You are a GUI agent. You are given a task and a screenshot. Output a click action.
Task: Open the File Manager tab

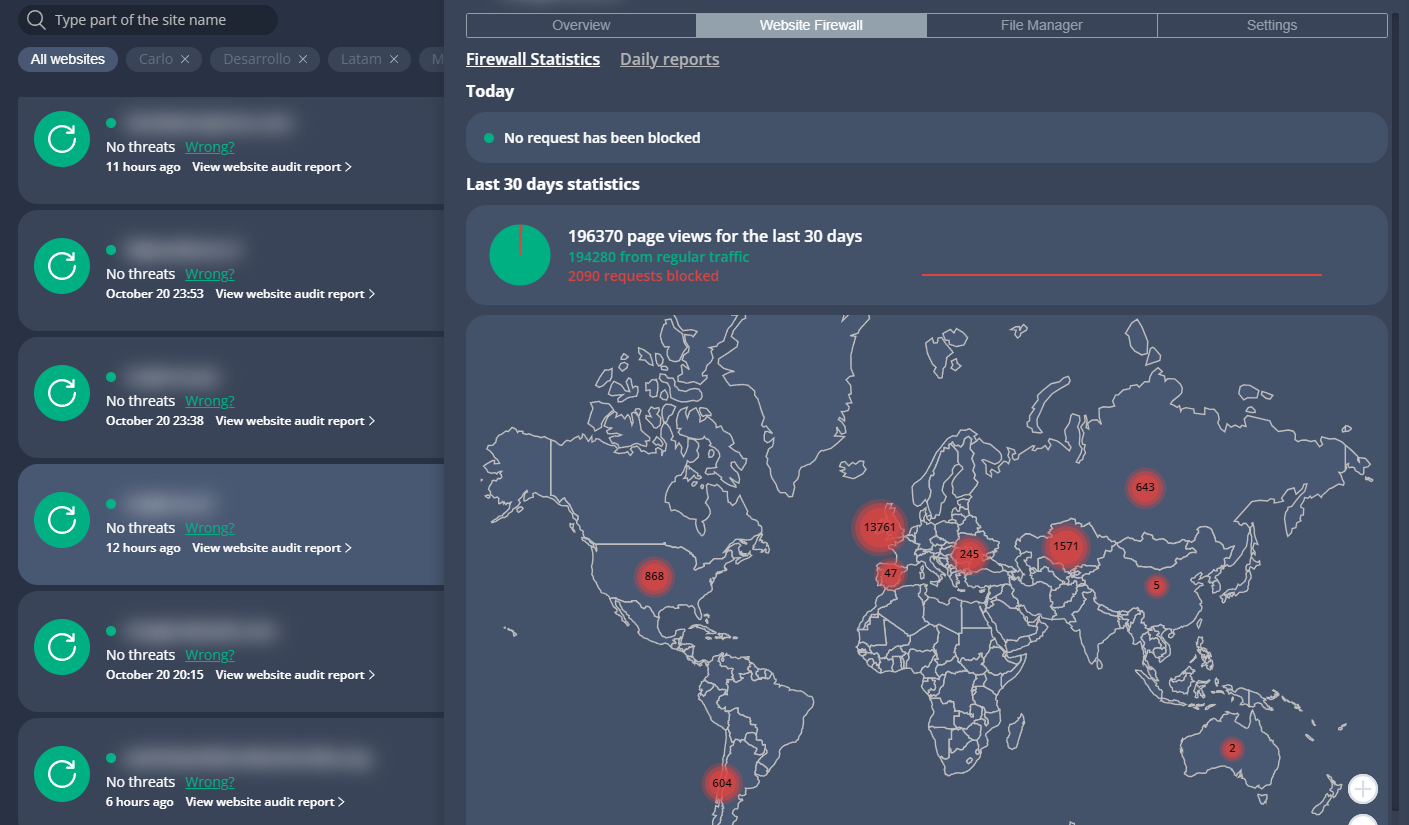click(x=1041, y=25)
